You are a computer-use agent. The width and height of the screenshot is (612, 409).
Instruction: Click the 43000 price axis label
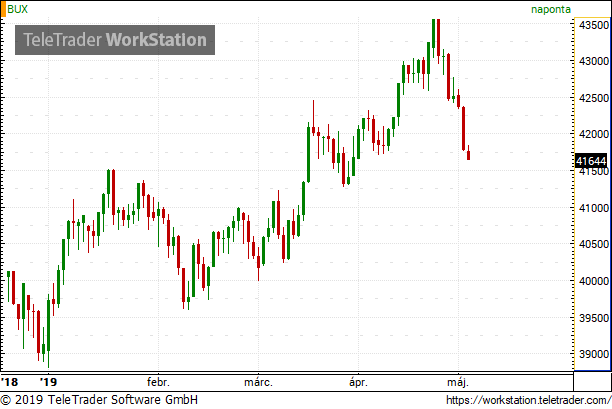(x=593, y=61)
